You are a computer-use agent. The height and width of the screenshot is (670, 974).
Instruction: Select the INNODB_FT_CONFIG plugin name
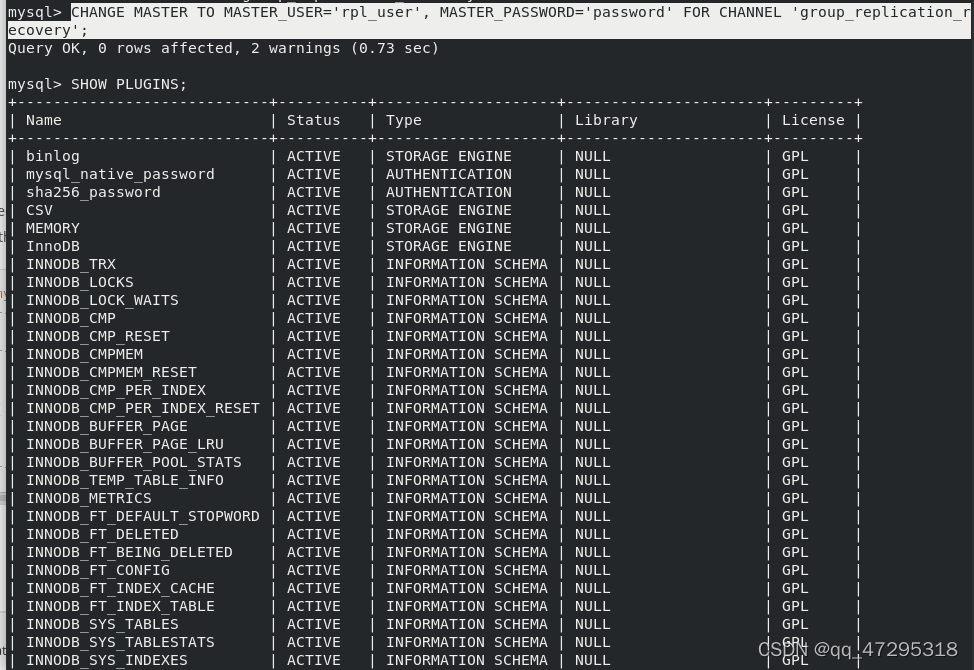pyautogui.click(x=98, y=571)
